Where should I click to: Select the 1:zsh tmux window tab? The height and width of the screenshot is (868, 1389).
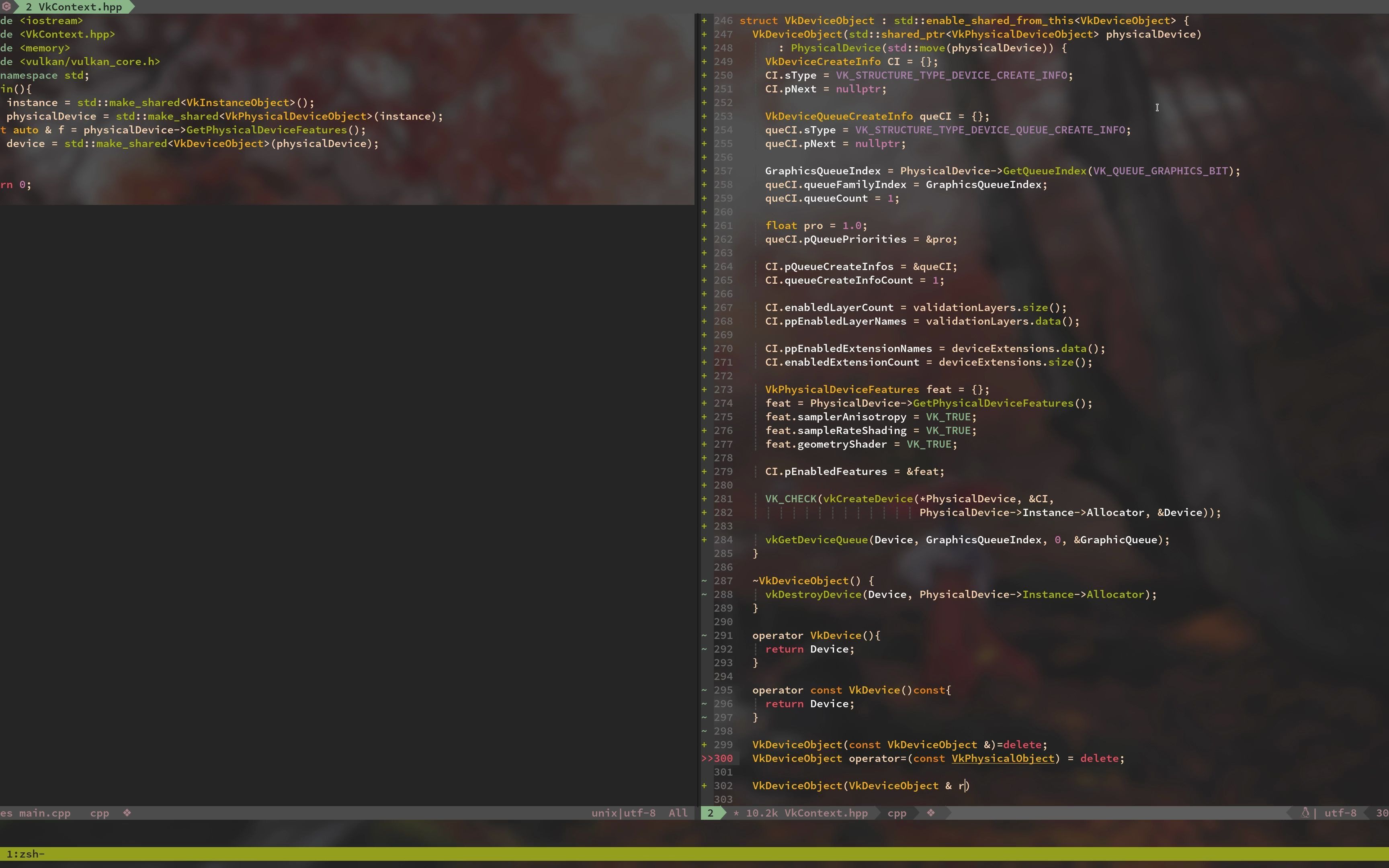[x=25, y=854]
